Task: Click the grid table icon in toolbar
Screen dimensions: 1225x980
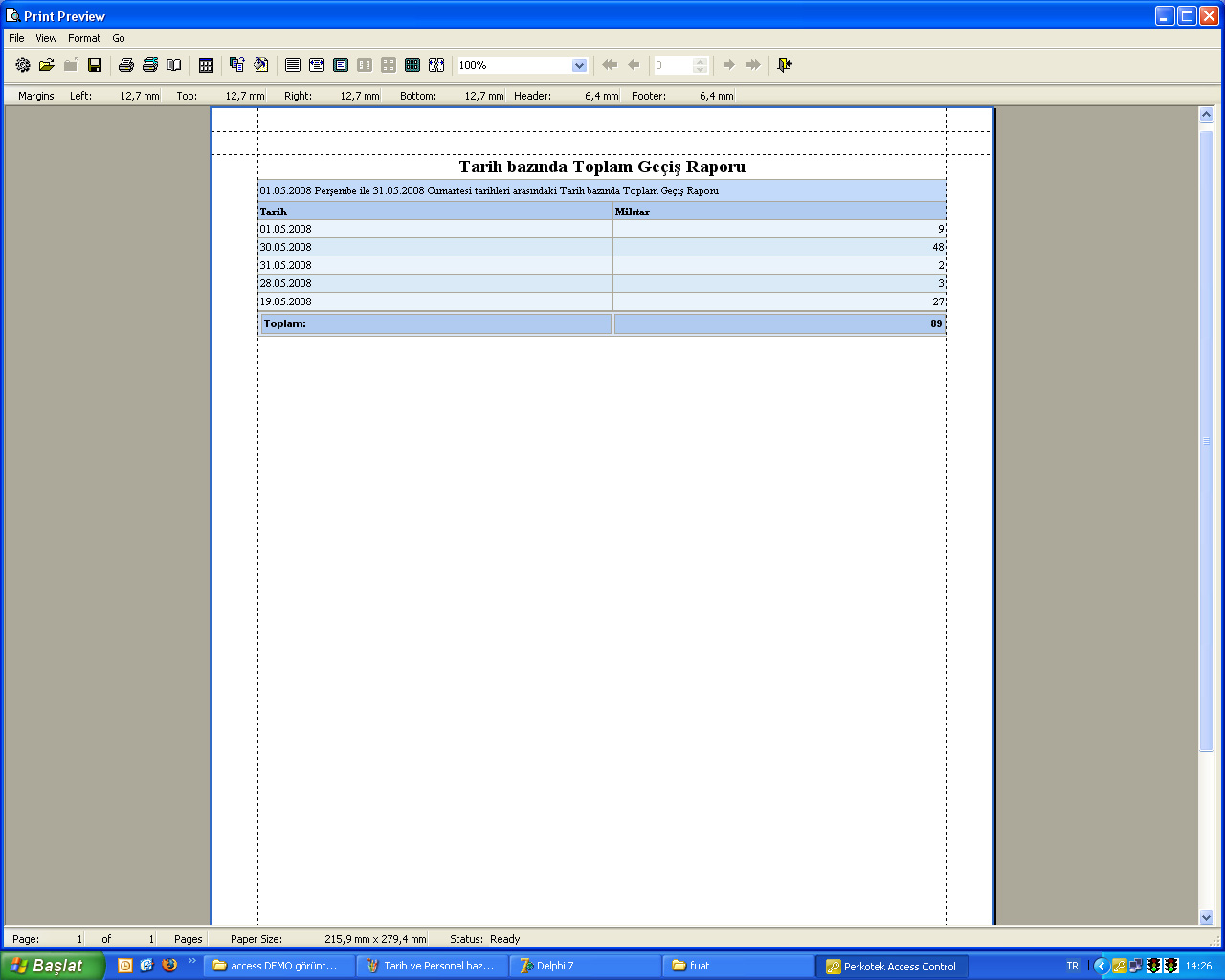Action: pyautogui.click(x=206, y=65)
